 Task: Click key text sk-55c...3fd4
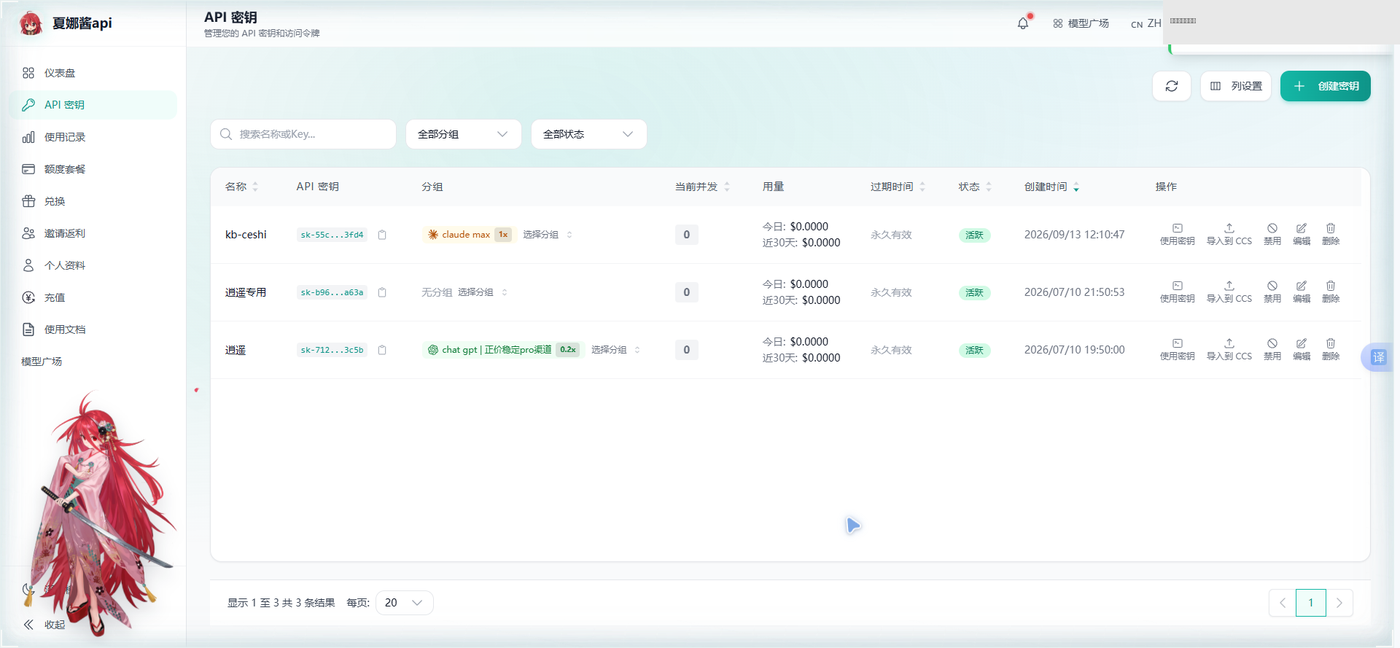tap(332, 235)
